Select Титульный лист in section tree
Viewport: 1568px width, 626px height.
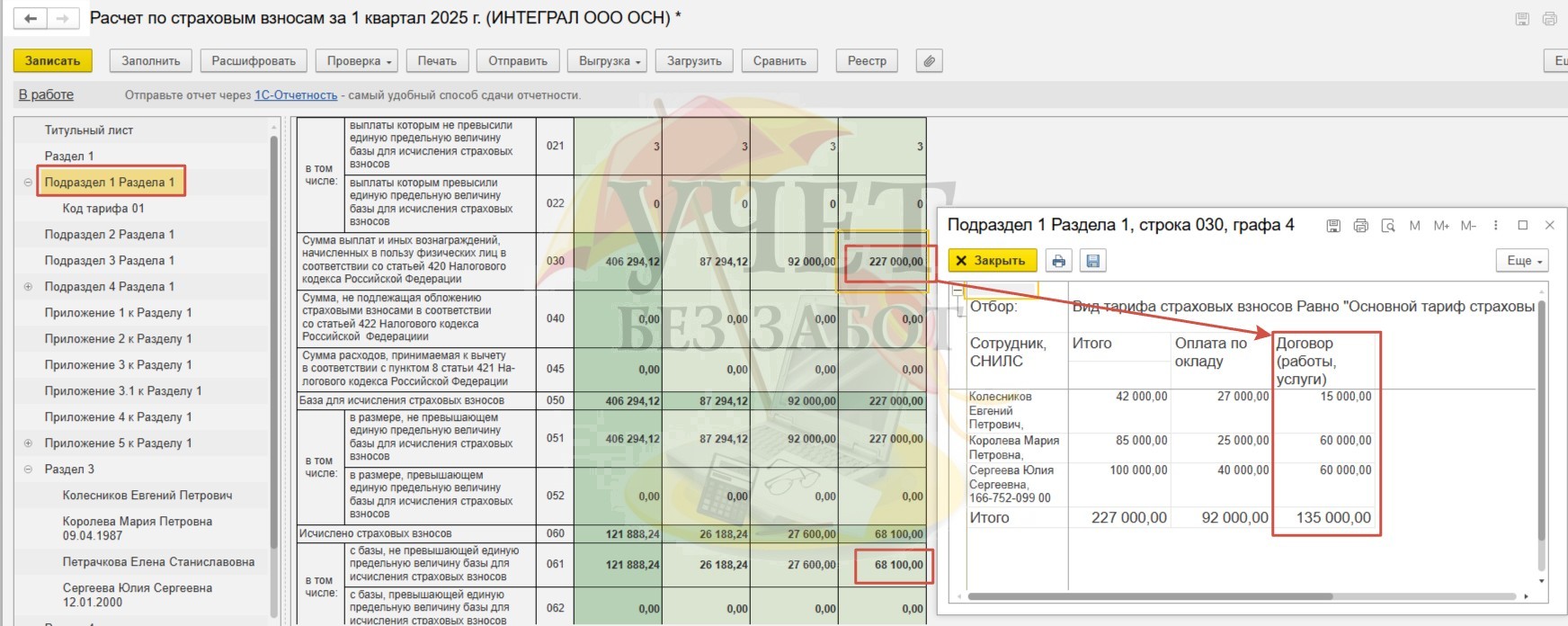(89, 130)
